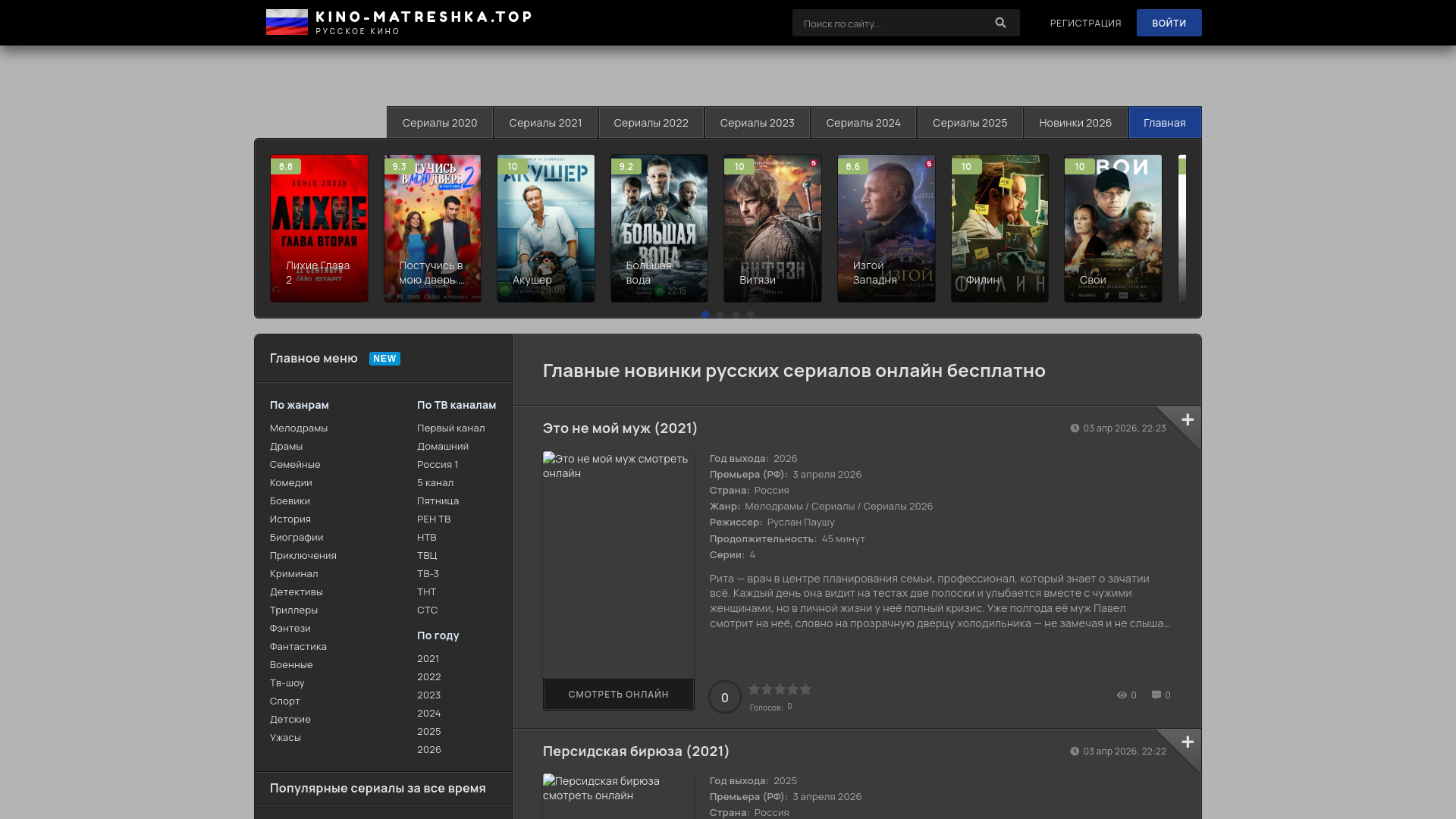Select Боевики genre in sidebar

[x=290, y=500]
